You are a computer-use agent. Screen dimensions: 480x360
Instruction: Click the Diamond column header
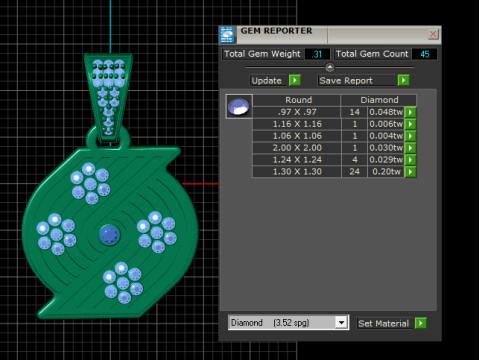tap(379, 100)
